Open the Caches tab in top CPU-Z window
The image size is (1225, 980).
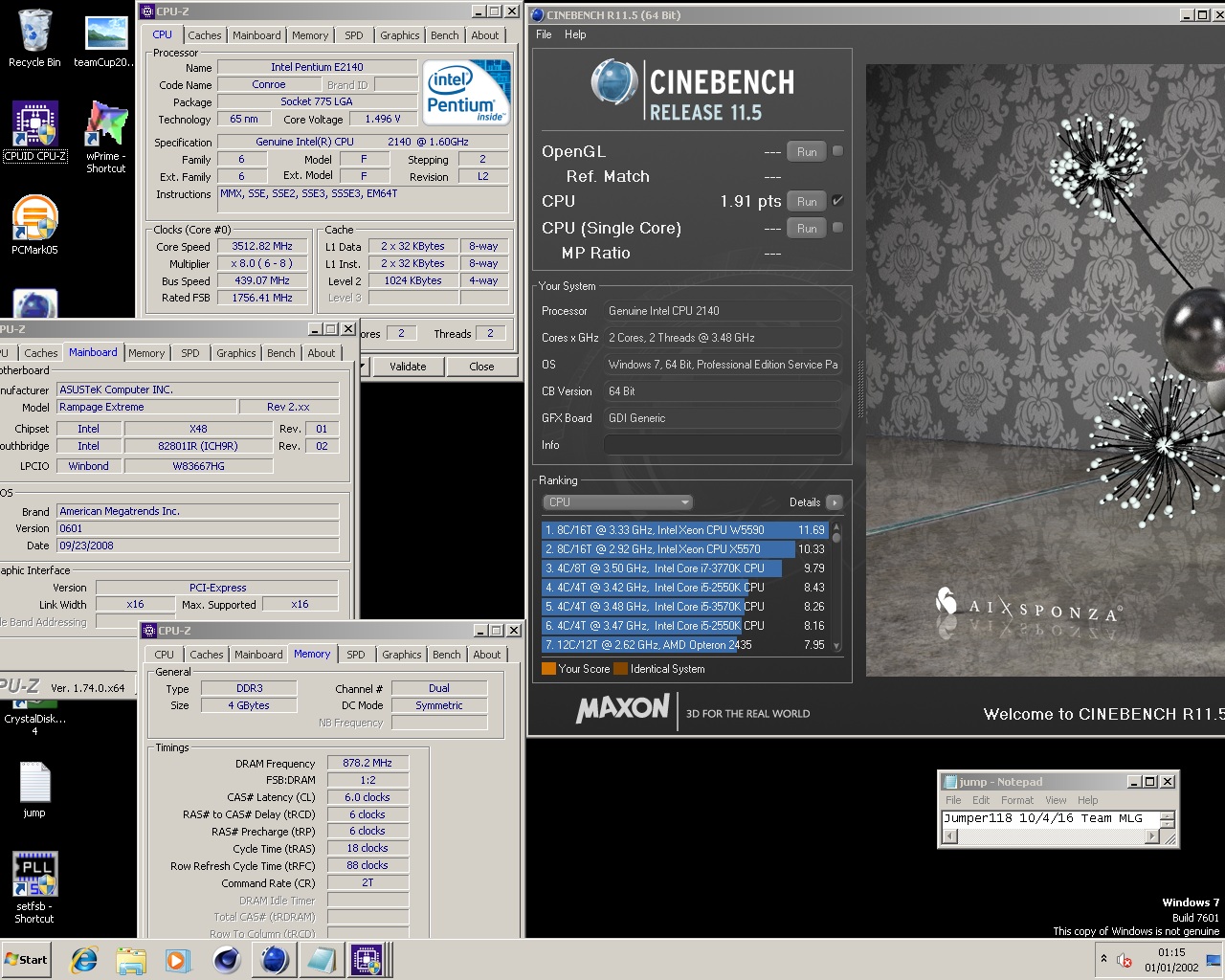click(x=205, y=35)
